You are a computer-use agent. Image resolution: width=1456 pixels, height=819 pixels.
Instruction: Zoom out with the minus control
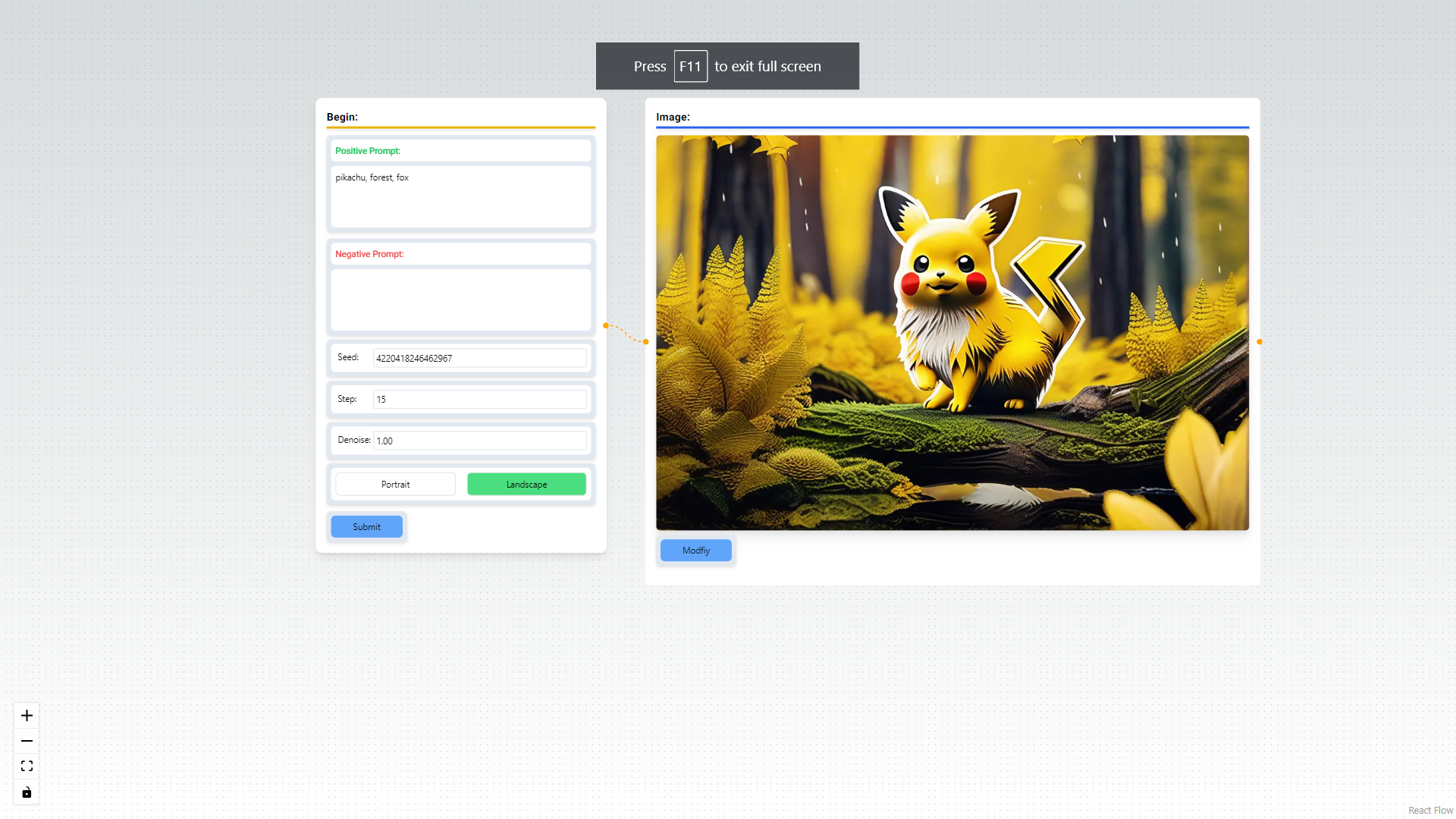[x=27, y=741]
